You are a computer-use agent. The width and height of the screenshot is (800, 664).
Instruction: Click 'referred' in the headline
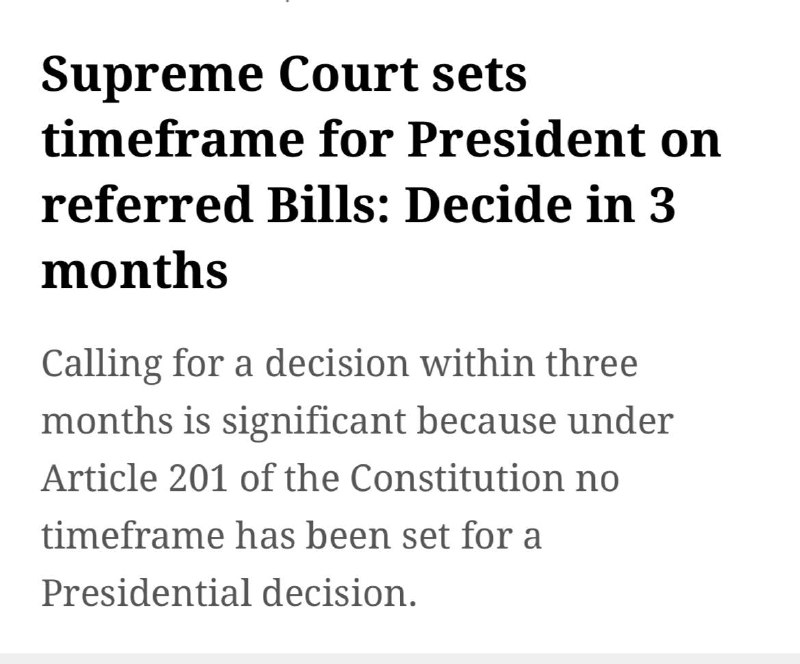(x=147, y=205)
